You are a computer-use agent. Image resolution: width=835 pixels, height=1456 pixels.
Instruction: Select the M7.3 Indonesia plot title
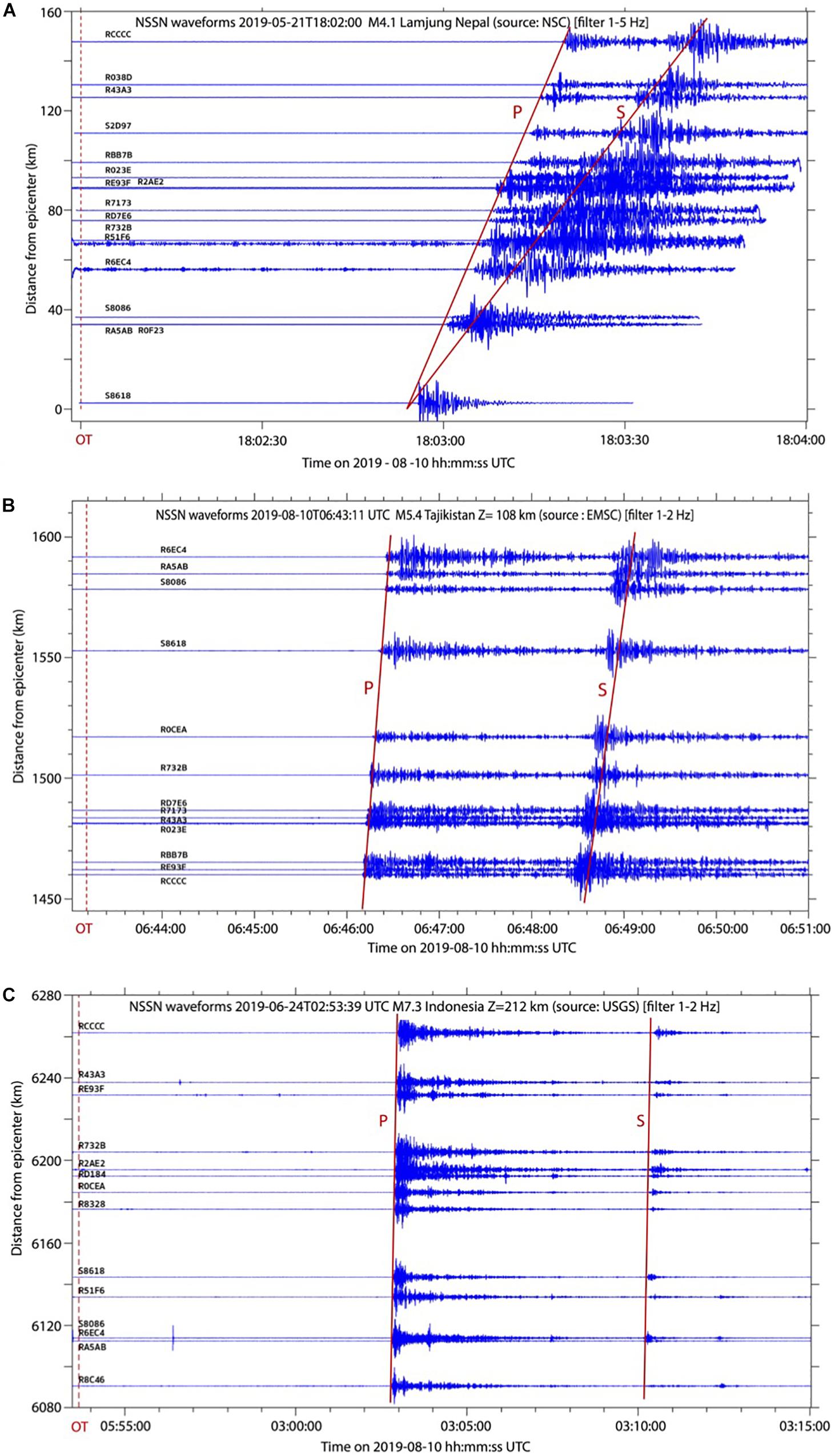click(424, 1006)
